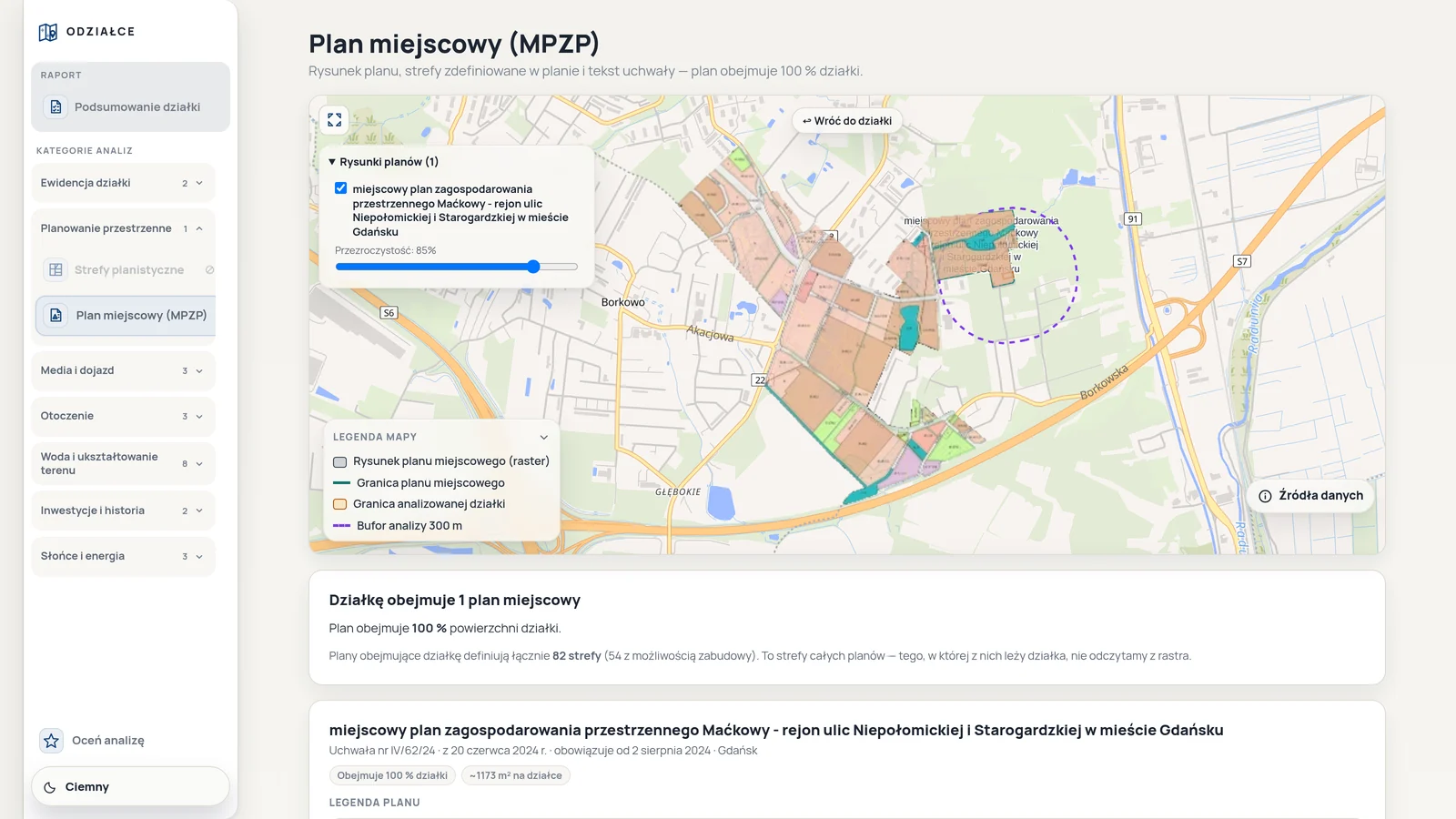Image resolution: width=1456 pixels, height=819 pixels.
Task: Click the Plan miejscowy (MPZP) file icon
Action: [56, 316]
